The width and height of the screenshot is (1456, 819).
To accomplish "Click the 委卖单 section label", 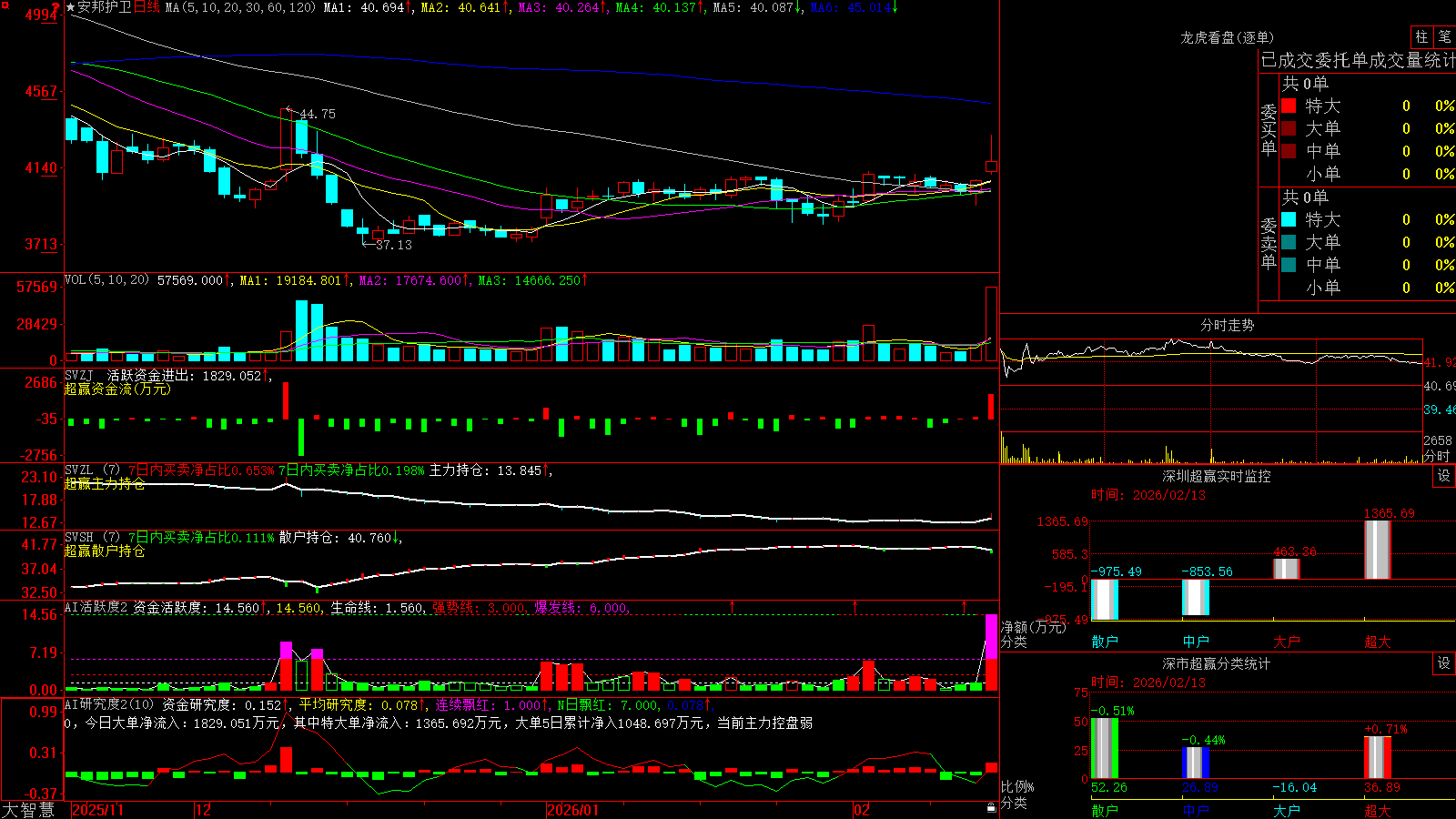I will (x=1269, y=243).
